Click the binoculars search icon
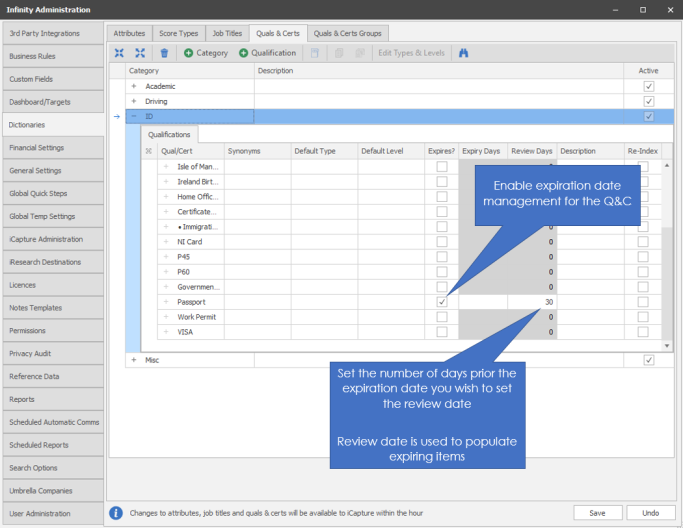The height and width of the screenshot is (528, 683). coord(464,53)
